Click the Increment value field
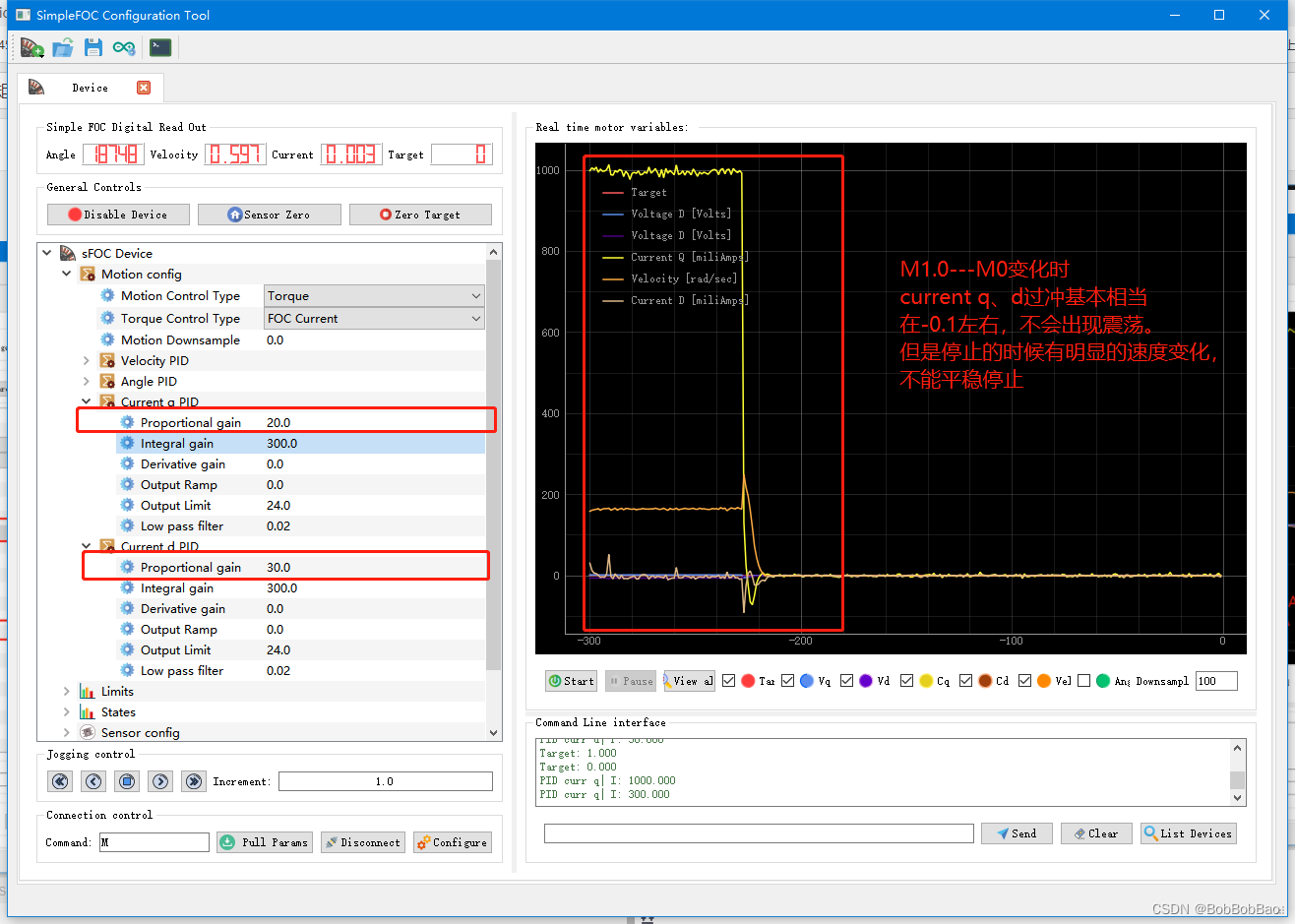Image resolution: width=1295 pixels, height=924 pixels. (386, 781)
